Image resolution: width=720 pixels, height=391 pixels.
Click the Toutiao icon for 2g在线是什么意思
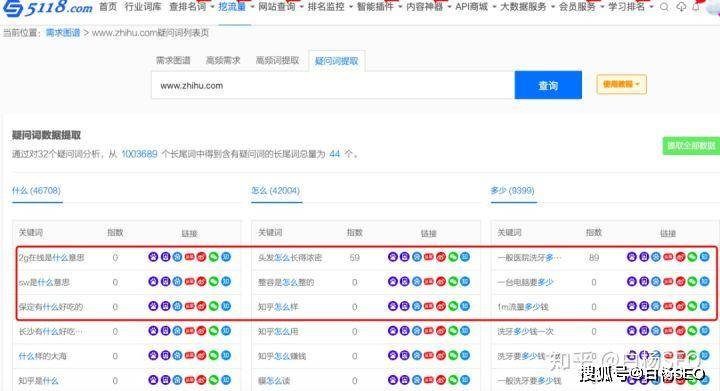[190, 257]
